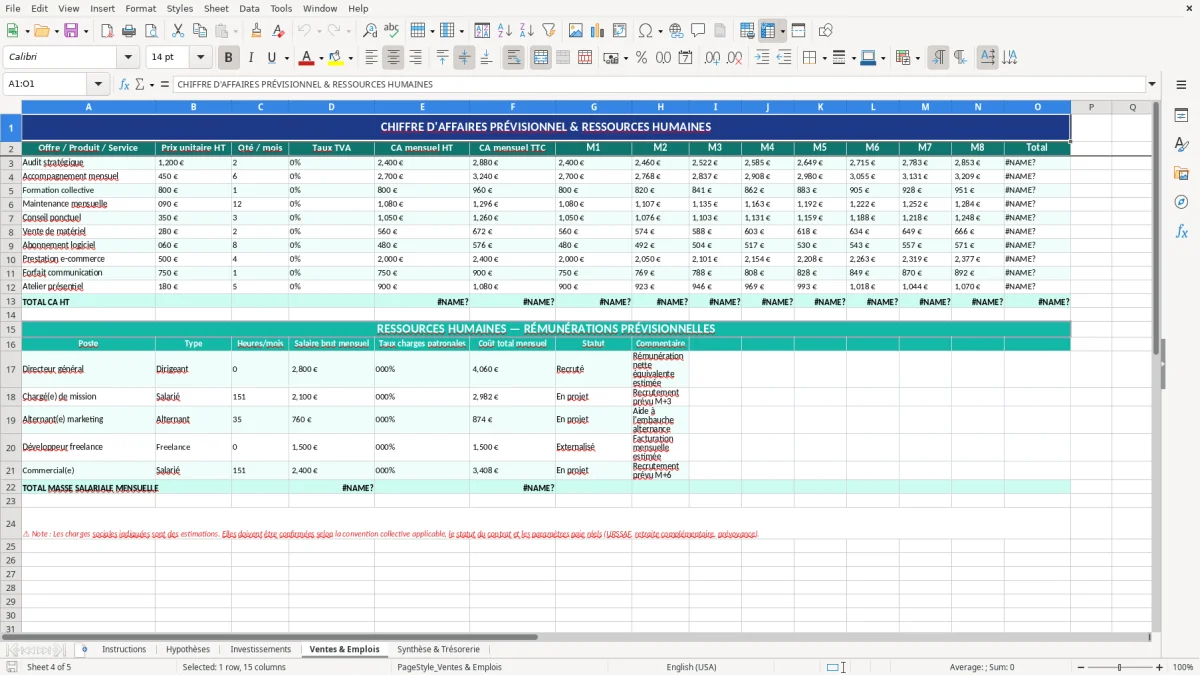This screenshot has width=1200, height=675.
Task: Export directly as PDF
Action: 107,31
